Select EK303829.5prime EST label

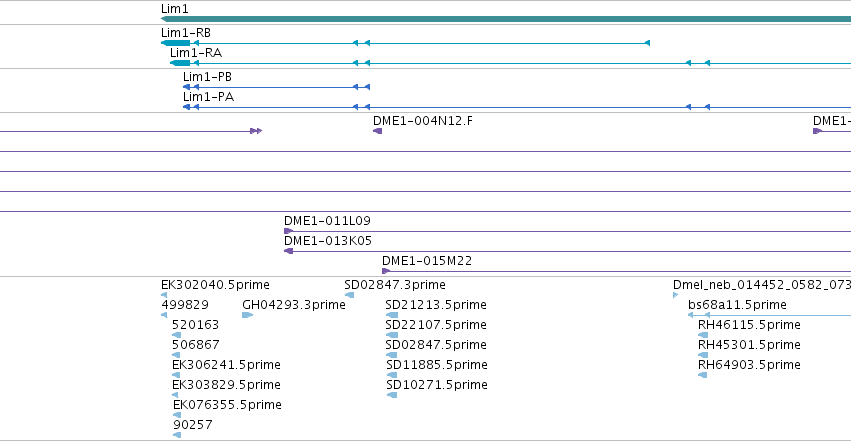pos(226,385)
